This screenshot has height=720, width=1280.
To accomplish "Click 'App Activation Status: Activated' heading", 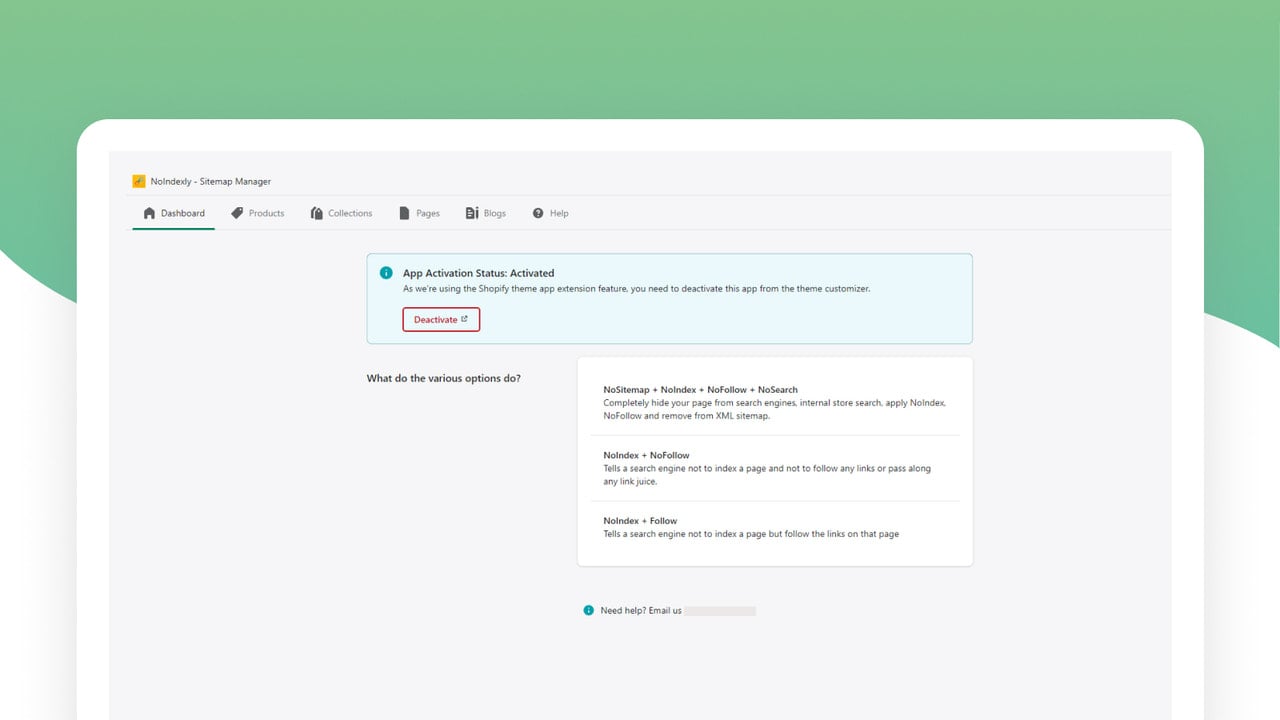I will 478,273.
